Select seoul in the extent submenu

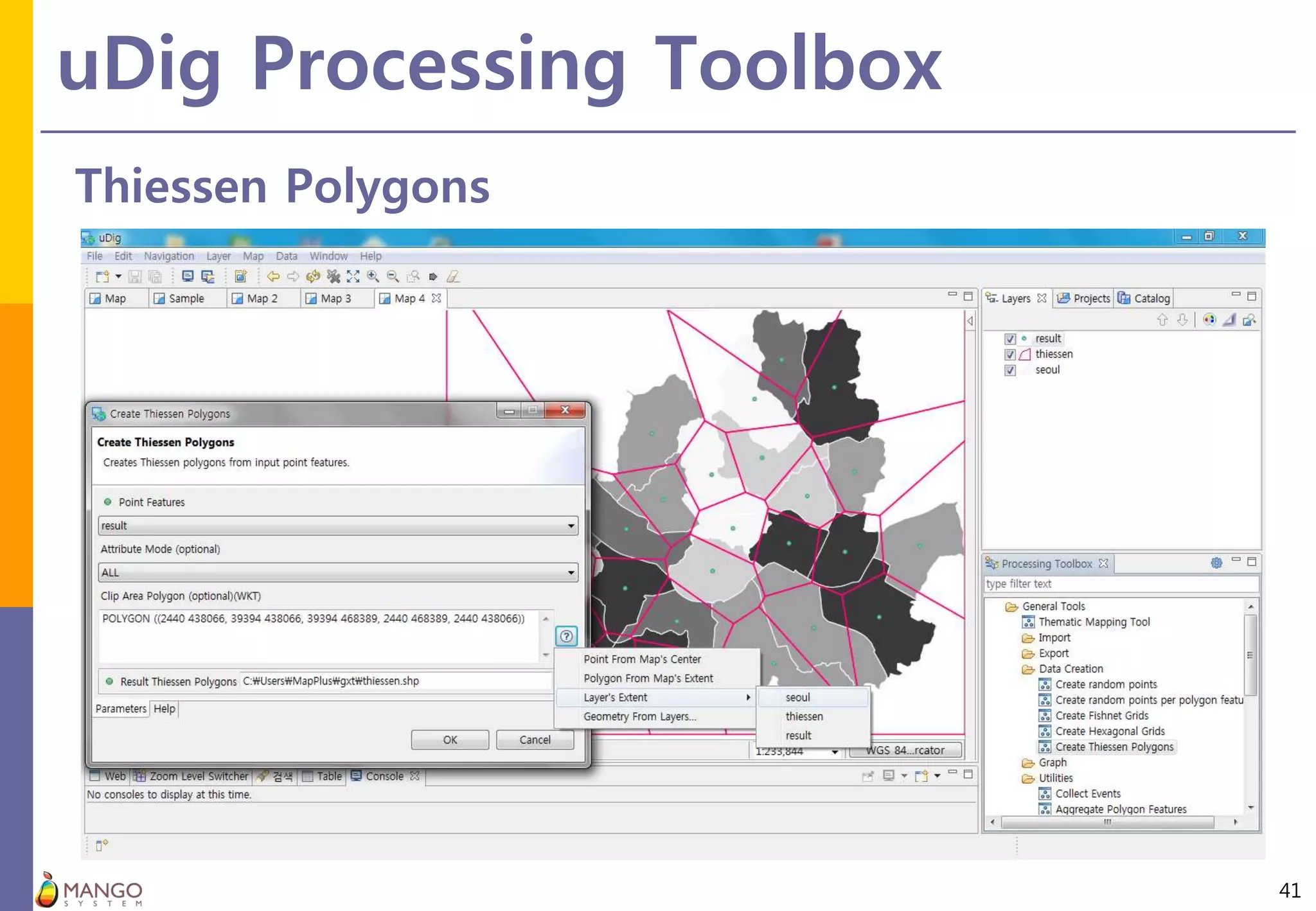814,698
